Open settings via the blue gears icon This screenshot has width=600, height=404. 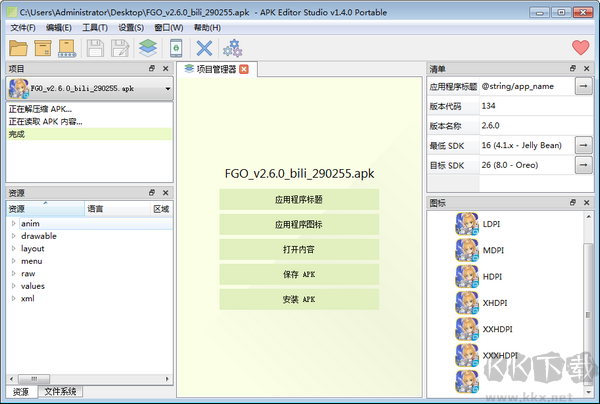[233, 48]
